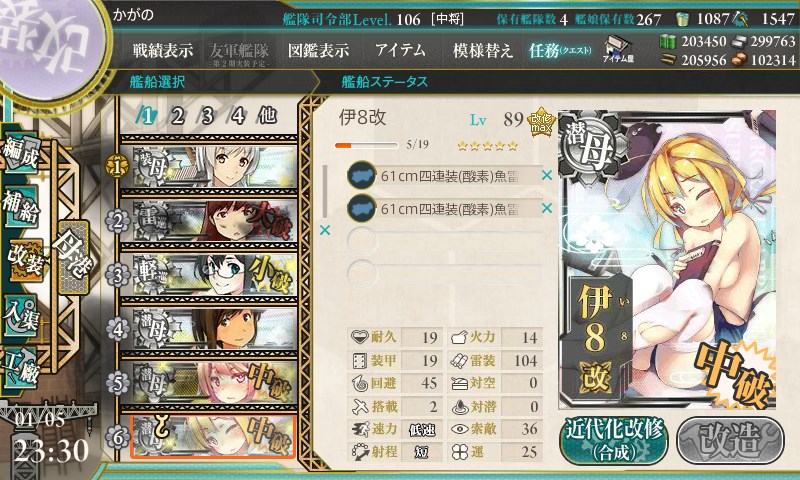This screenshot has height=480, width=800.
Task: Remove second 61cm四連装(酸素)魚雷 with its X
Action: (x=546, y=208)
